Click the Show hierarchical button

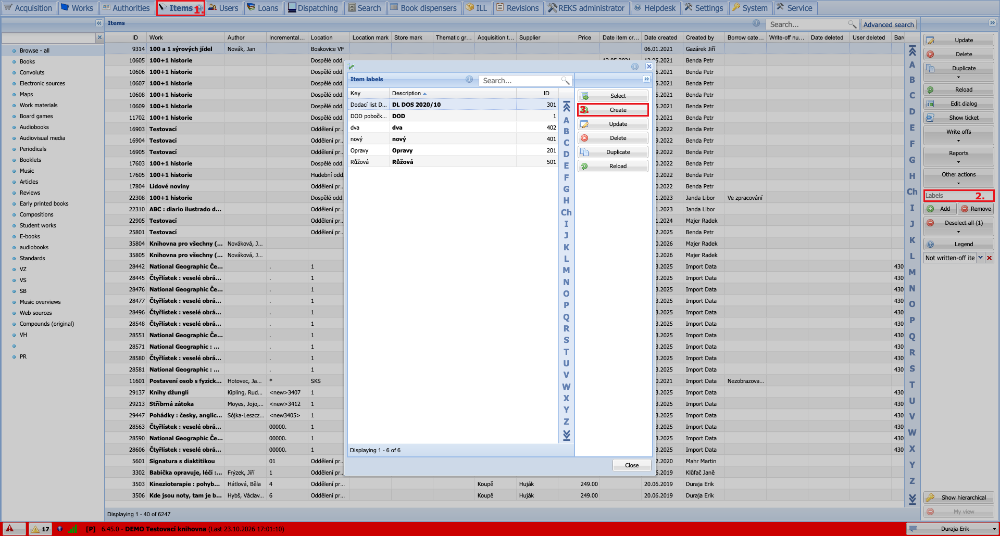959,498
